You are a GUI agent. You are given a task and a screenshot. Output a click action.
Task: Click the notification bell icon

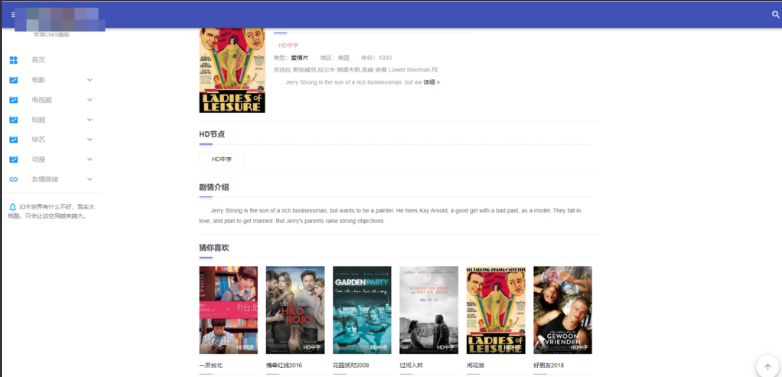tap(13, 206)
